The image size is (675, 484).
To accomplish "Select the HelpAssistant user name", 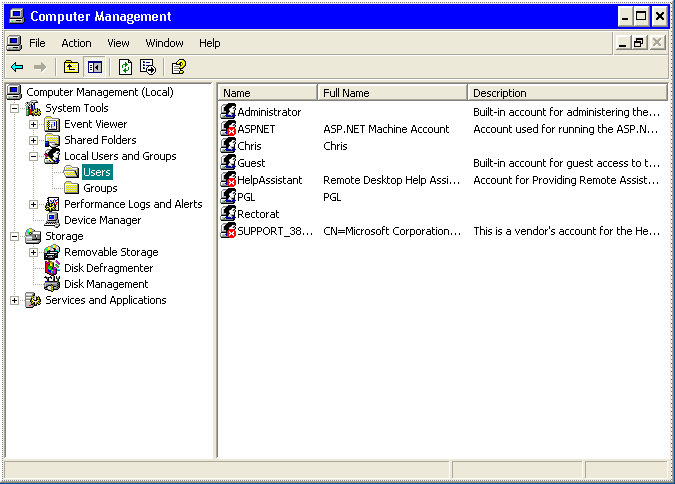I will (x=270, y=180).
